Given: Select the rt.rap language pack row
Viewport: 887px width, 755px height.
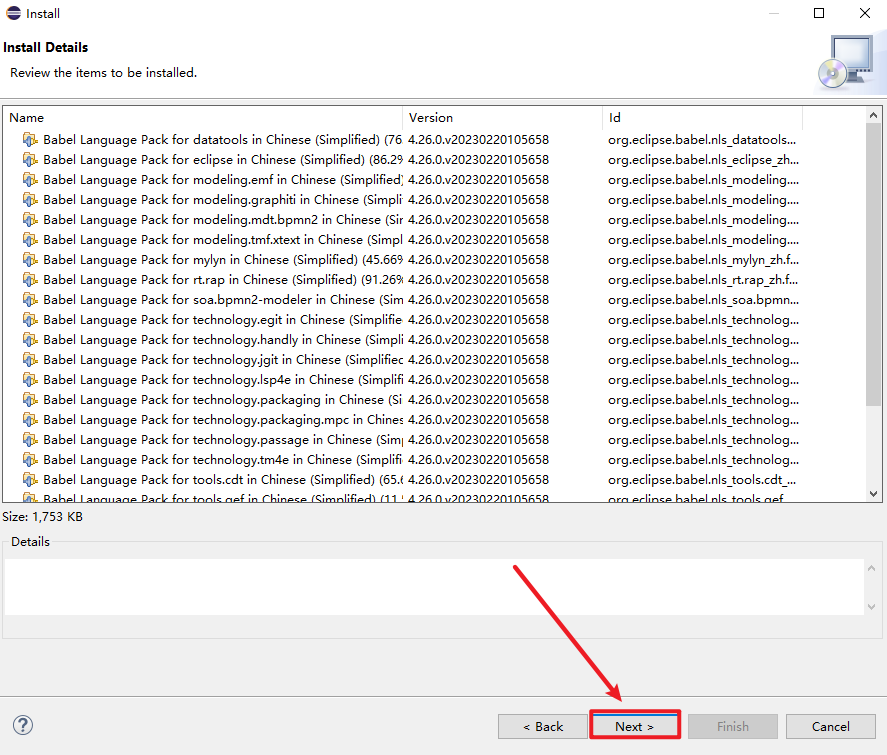Looking at the screenshot, I should 200,280.
